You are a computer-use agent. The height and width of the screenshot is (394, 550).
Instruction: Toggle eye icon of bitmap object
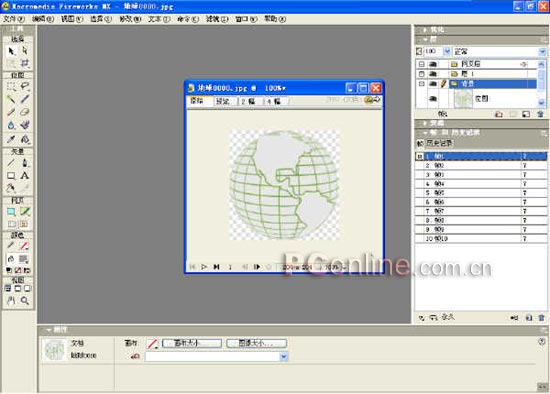(433, 99)
